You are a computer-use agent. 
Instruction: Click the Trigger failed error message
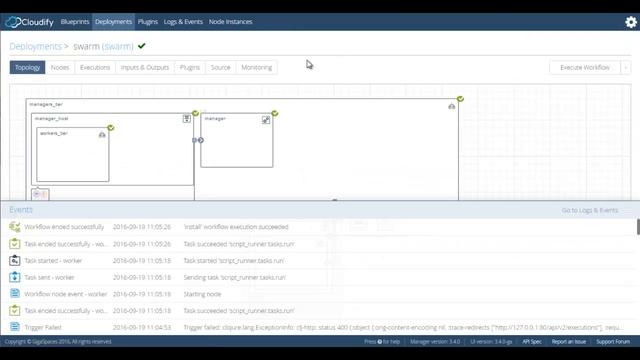[403, 327]
